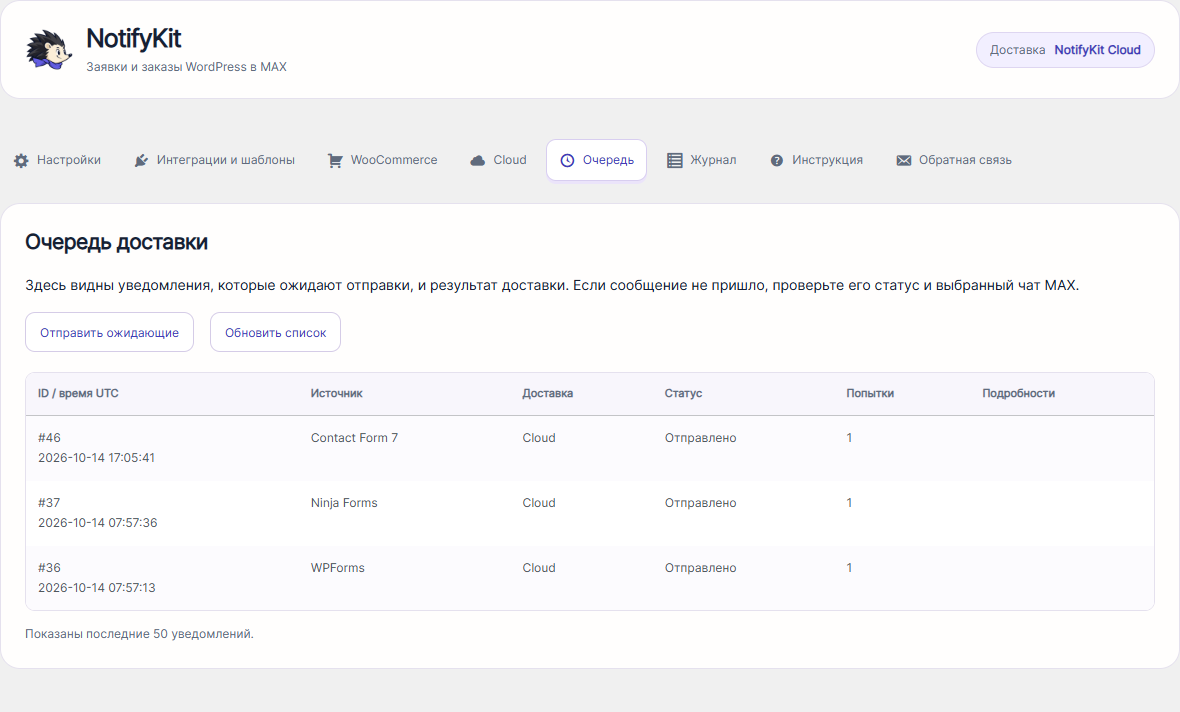Click the timestamp 2026-10-14 17:05:41
Screen dimensions: 1180x712
[96, 457]
